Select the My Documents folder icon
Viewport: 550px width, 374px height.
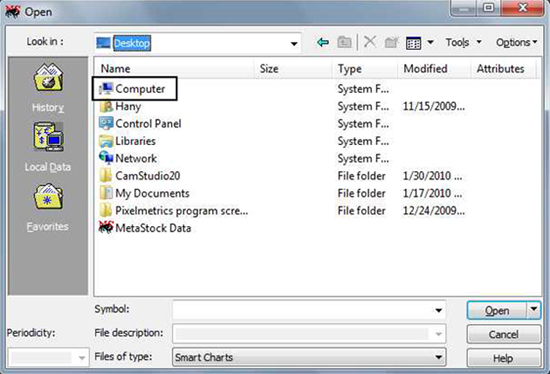tap(106, 193)
